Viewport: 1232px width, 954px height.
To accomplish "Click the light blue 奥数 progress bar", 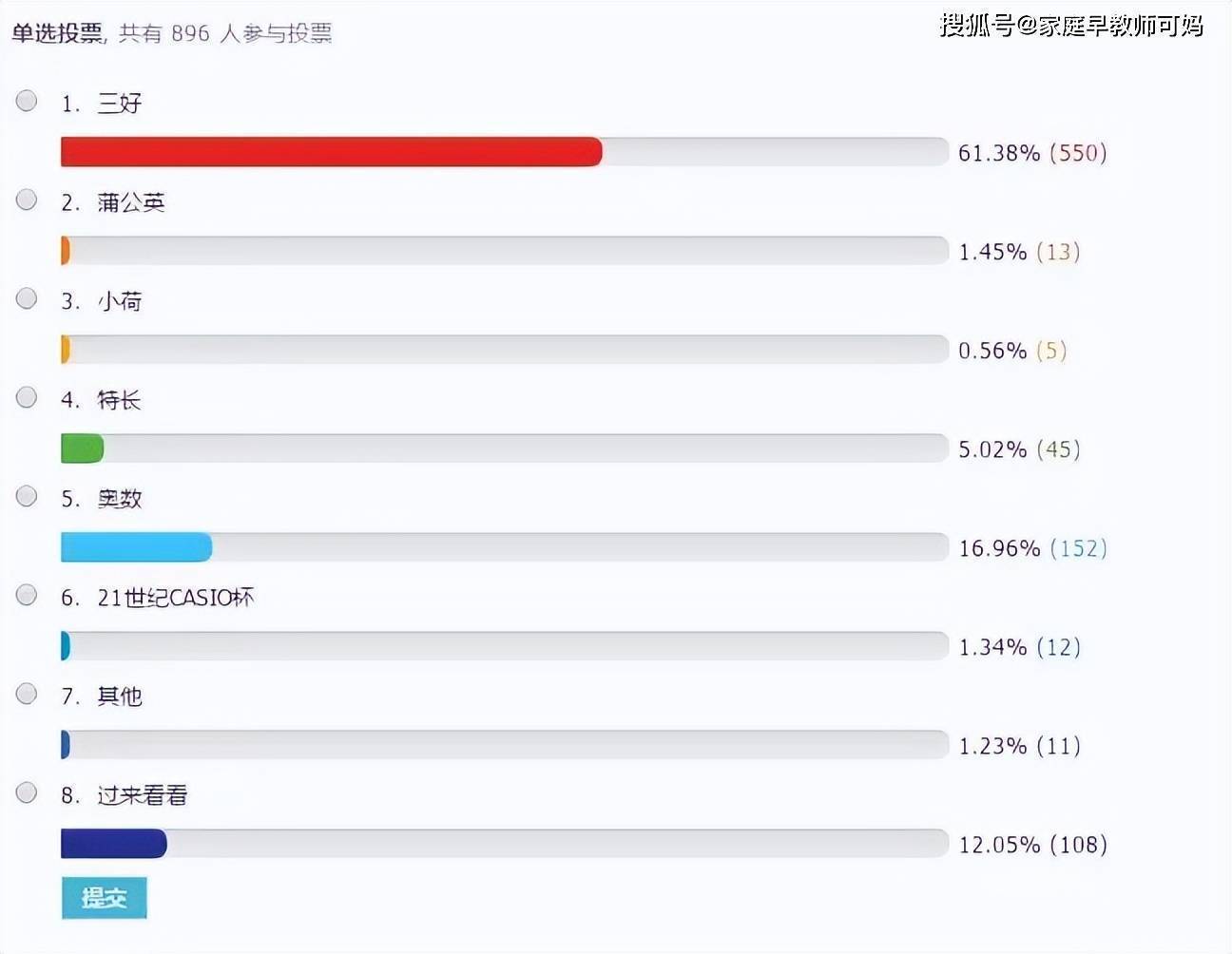I will click(136, 547).
